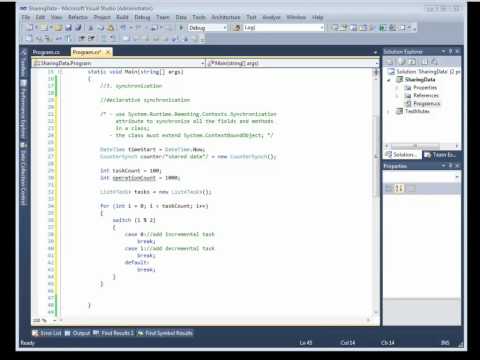Screen dimensions: 480x360
Task: Open the Edit menu
Action: (40, 17)
